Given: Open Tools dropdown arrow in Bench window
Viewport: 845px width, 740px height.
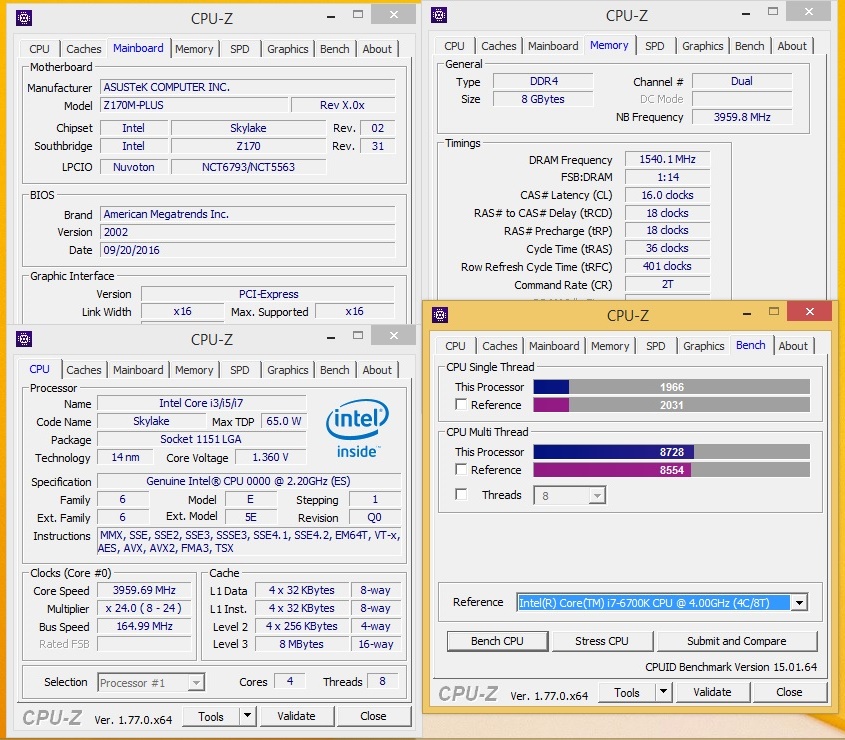Looking at the screenshot, I should coord(664,691).
